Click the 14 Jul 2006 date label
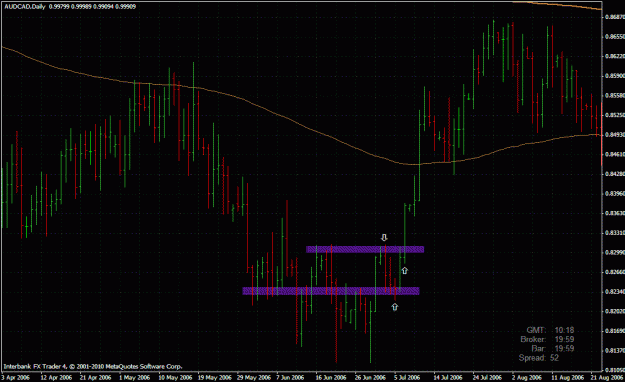625x382 pixels. coord(448,377)
